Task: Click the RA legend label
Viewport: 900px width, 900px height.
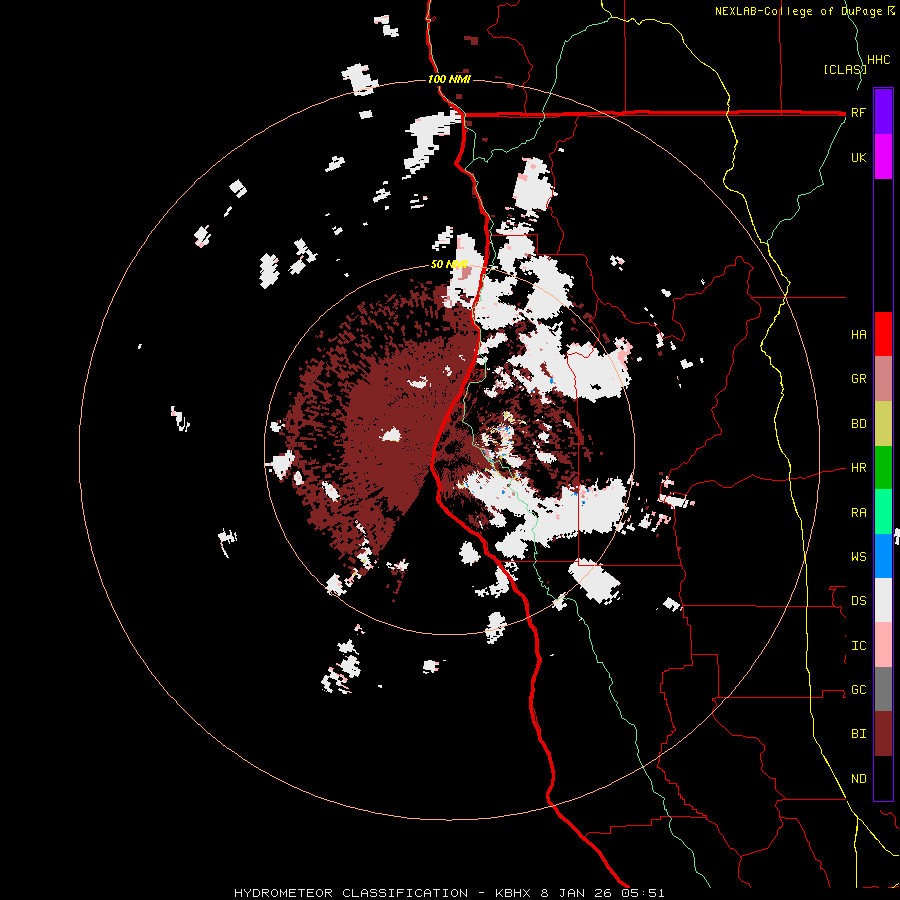Action: (858, 513)
